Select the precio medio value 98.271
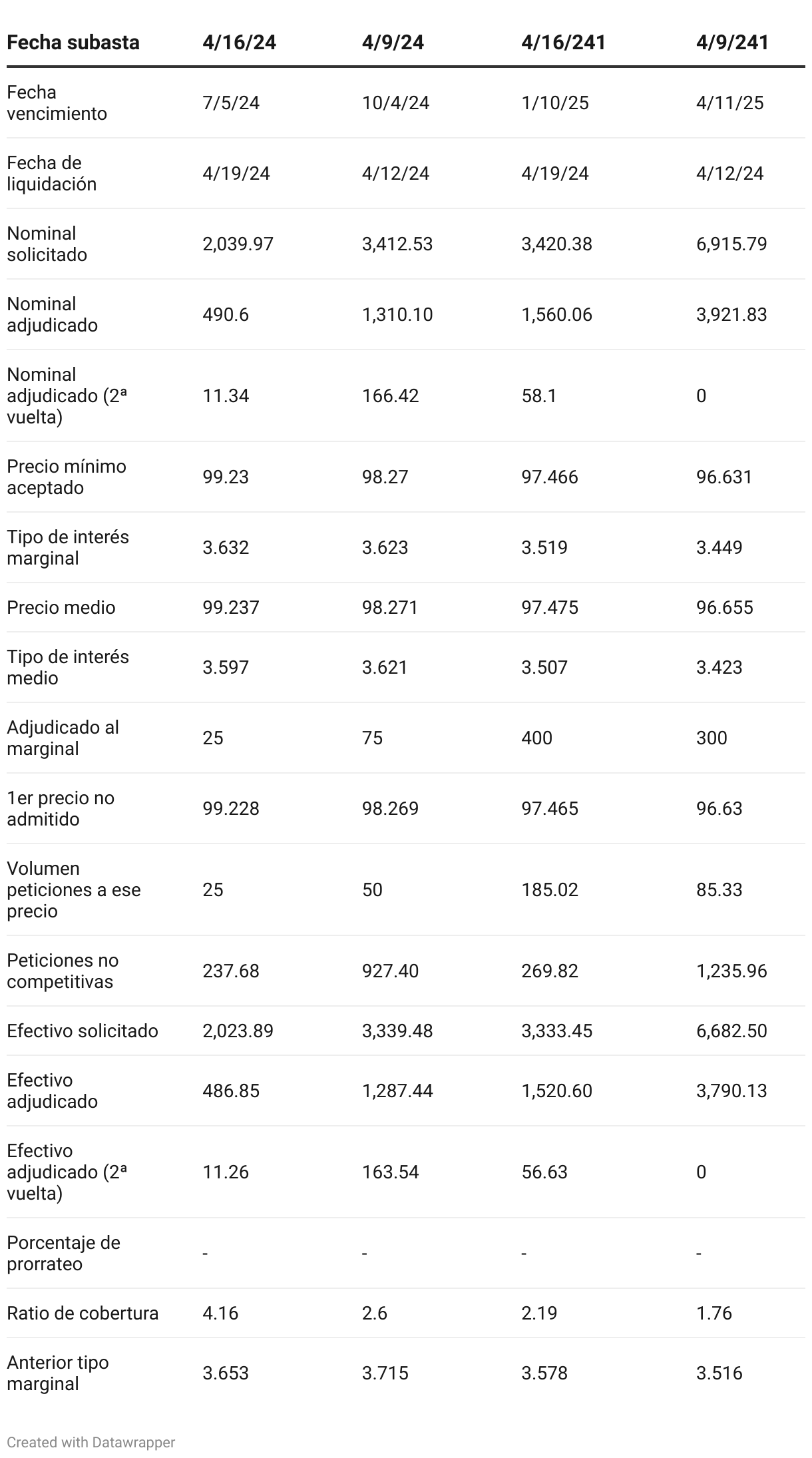This screenshot has width=812, height=1458. (x=390, y=607)
